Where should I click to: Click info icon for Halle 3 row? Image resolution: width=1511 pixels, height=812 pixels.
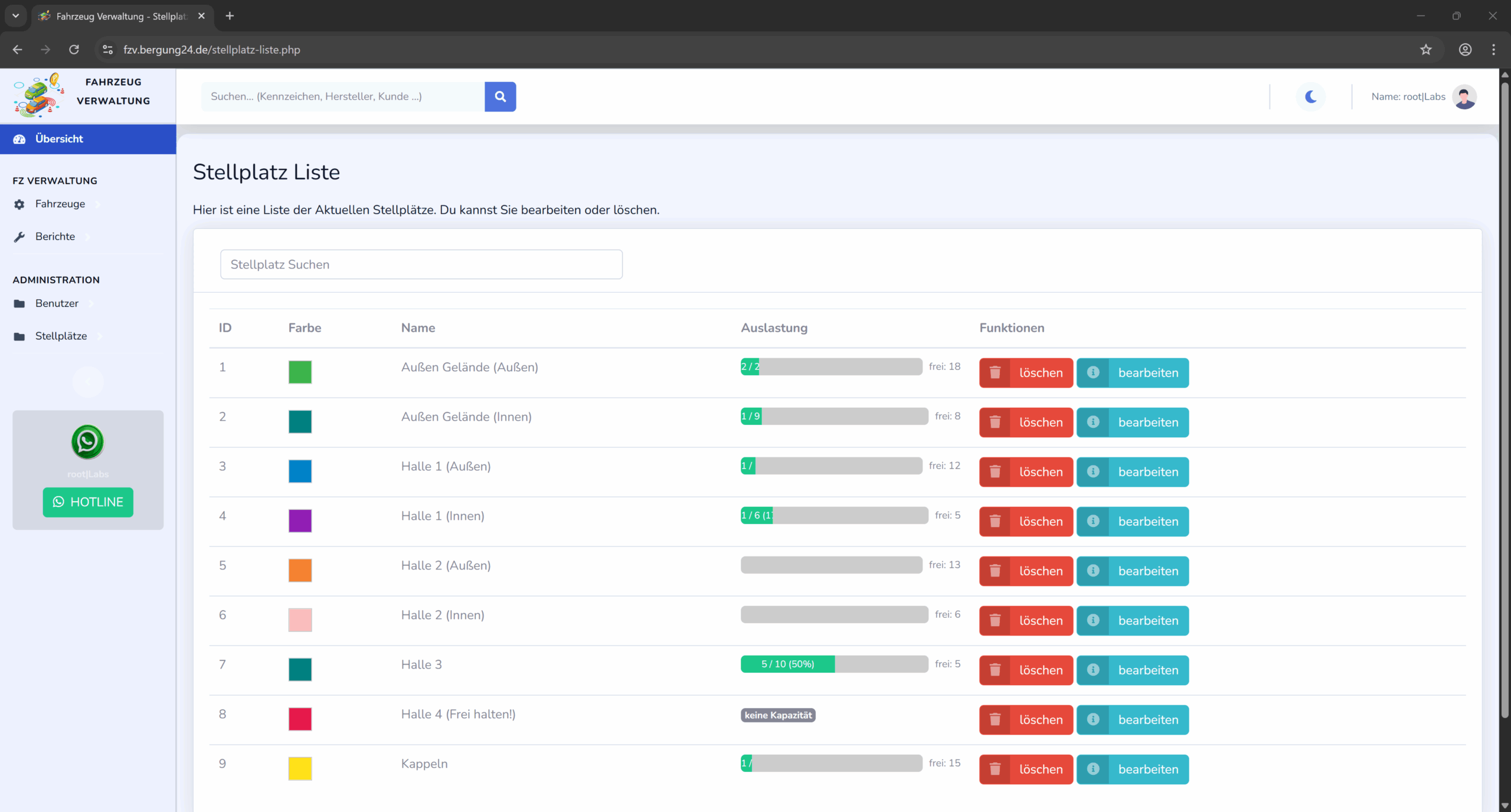pos(1093,670)
